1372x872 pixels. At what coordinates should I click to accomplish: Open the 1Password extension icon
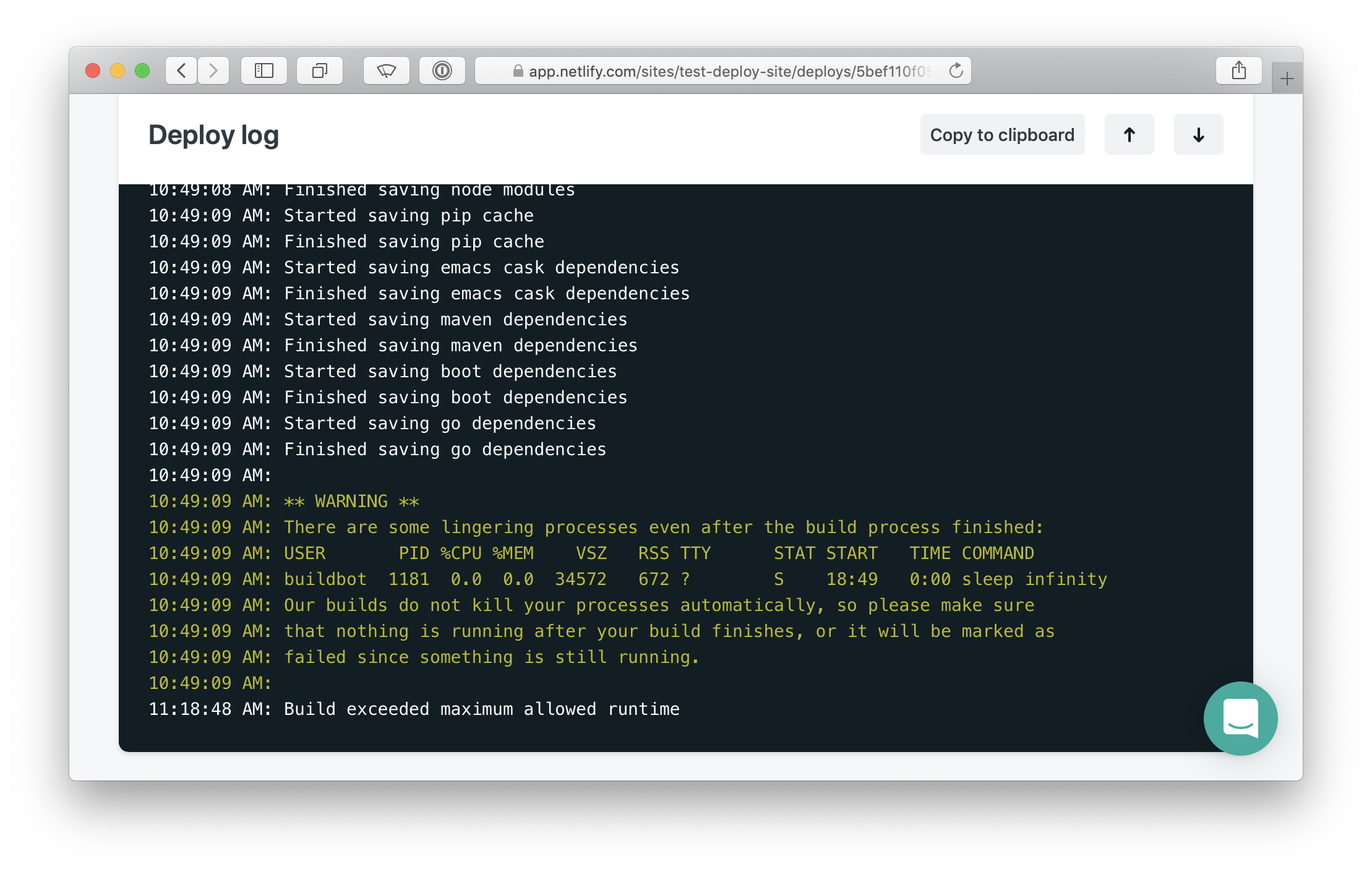tap(442, 71)
